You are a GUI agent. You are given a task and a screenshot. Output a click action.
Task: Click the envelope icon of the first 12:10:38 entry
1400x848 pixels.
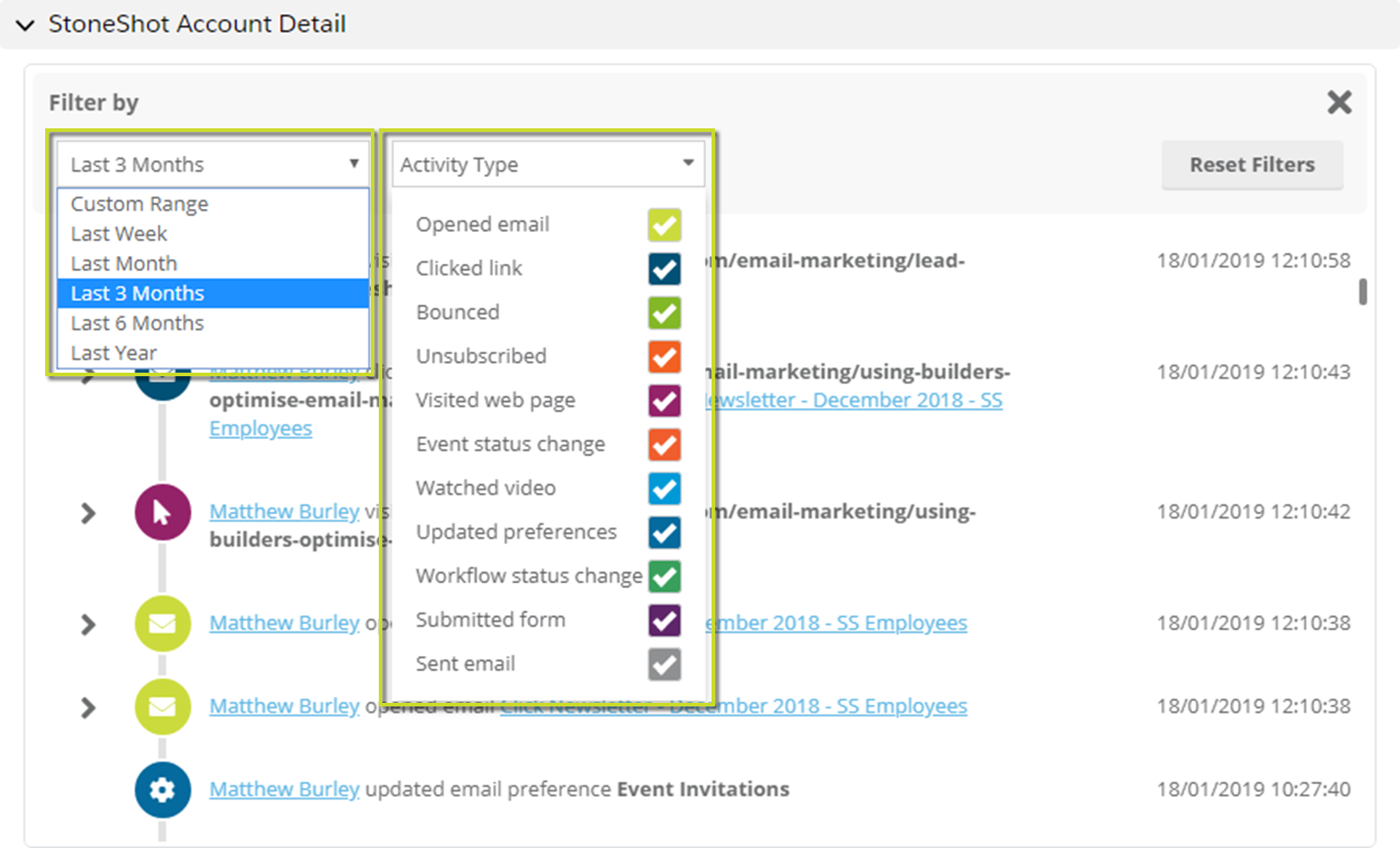tap(163, 624)
